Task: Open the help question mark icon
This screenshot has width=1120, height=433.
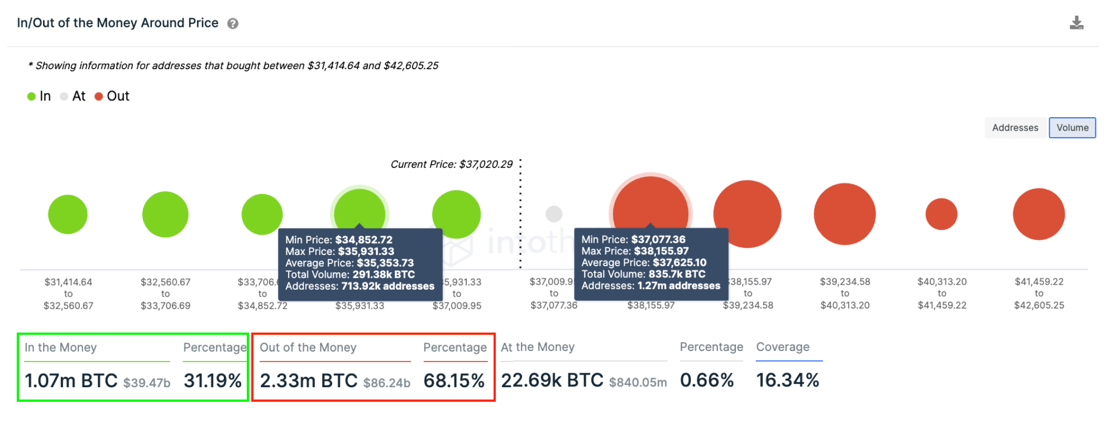Action: [233, 23]
